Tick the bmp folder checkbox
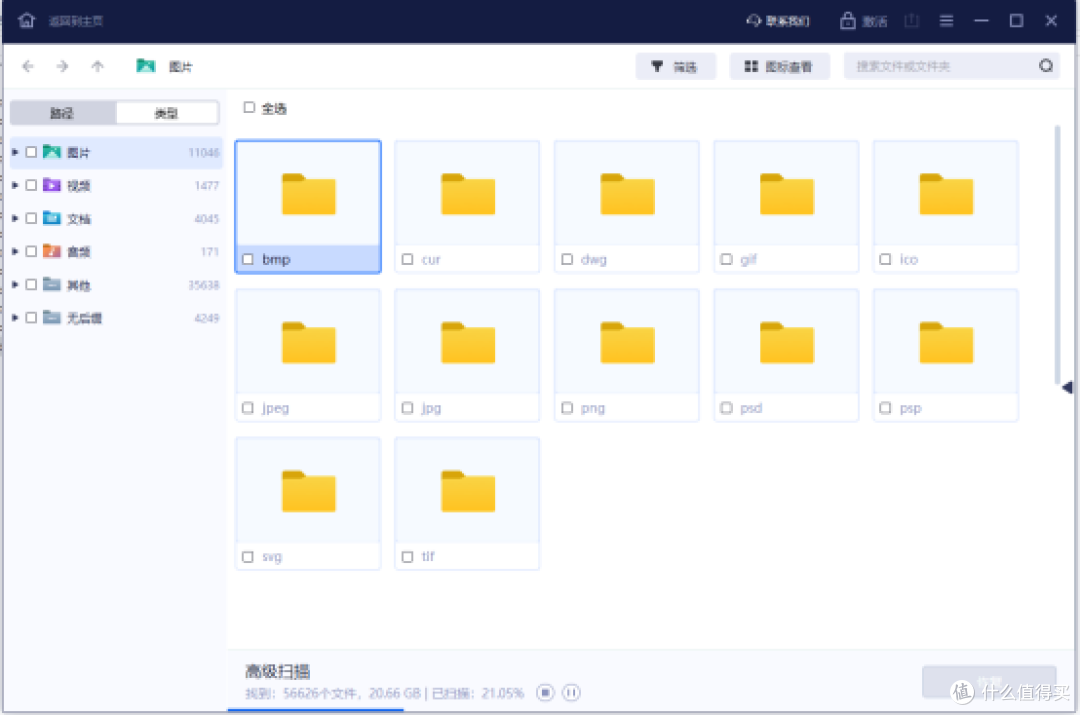Viewport: 1080px width, 715px height. (248, 260)
